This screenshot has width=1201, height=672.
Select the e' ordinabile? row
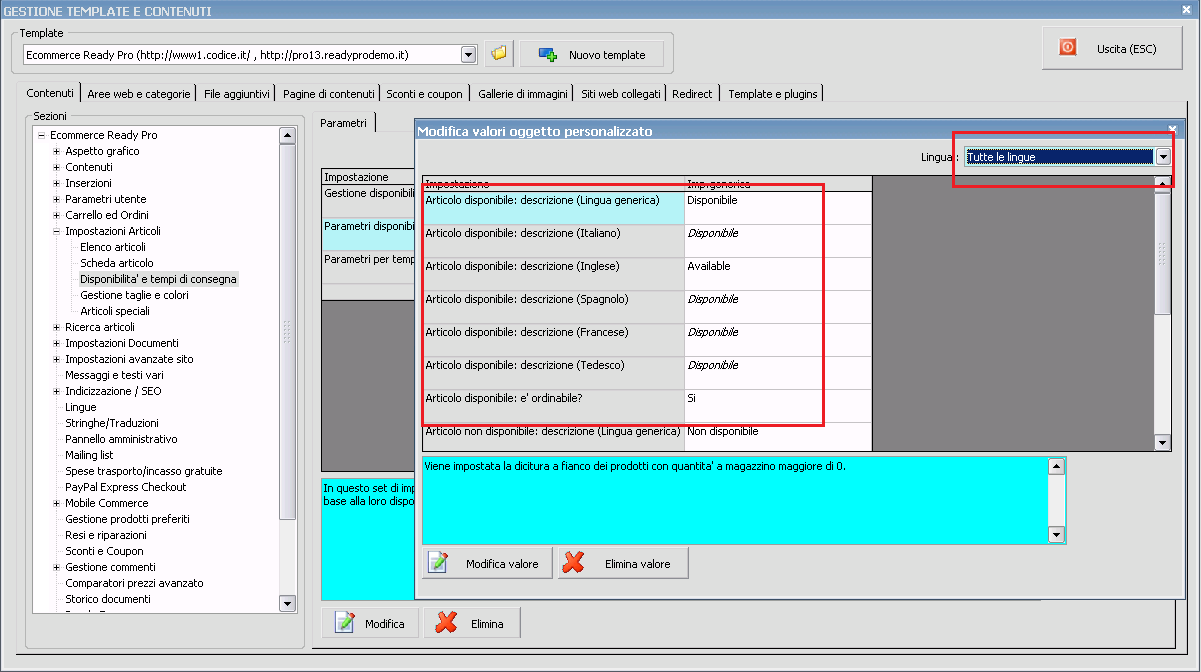coord(647,406)
